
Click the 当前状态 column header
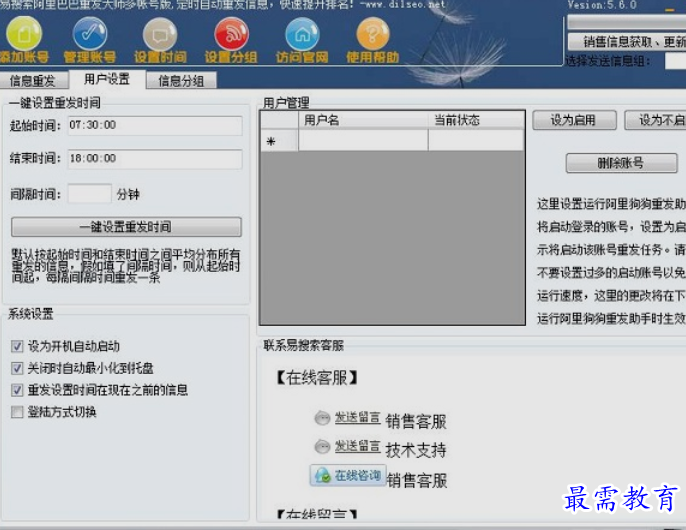tap(476, 120)
